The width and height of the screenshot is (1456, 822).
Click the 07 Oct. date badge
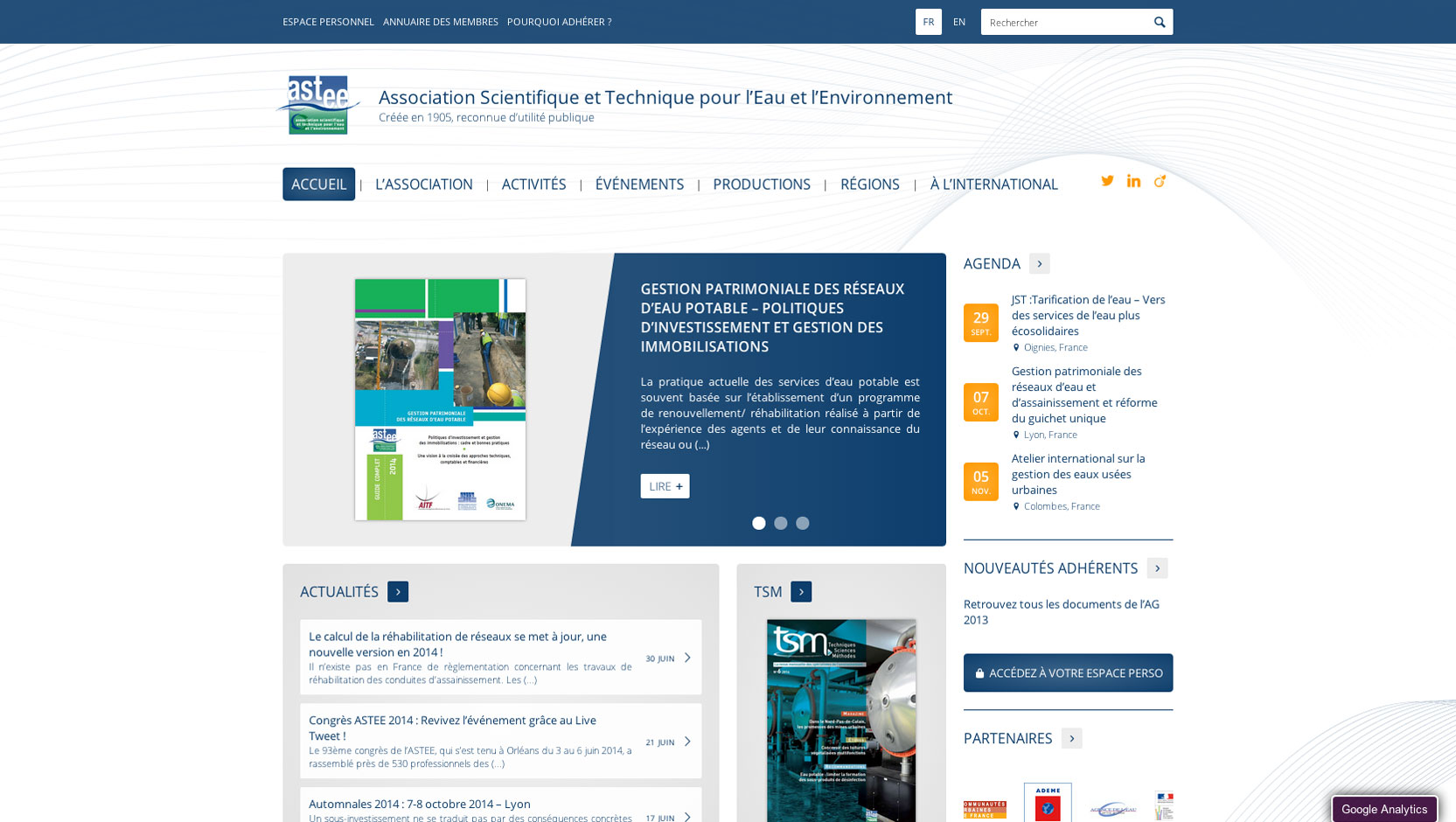click(981, 402)
